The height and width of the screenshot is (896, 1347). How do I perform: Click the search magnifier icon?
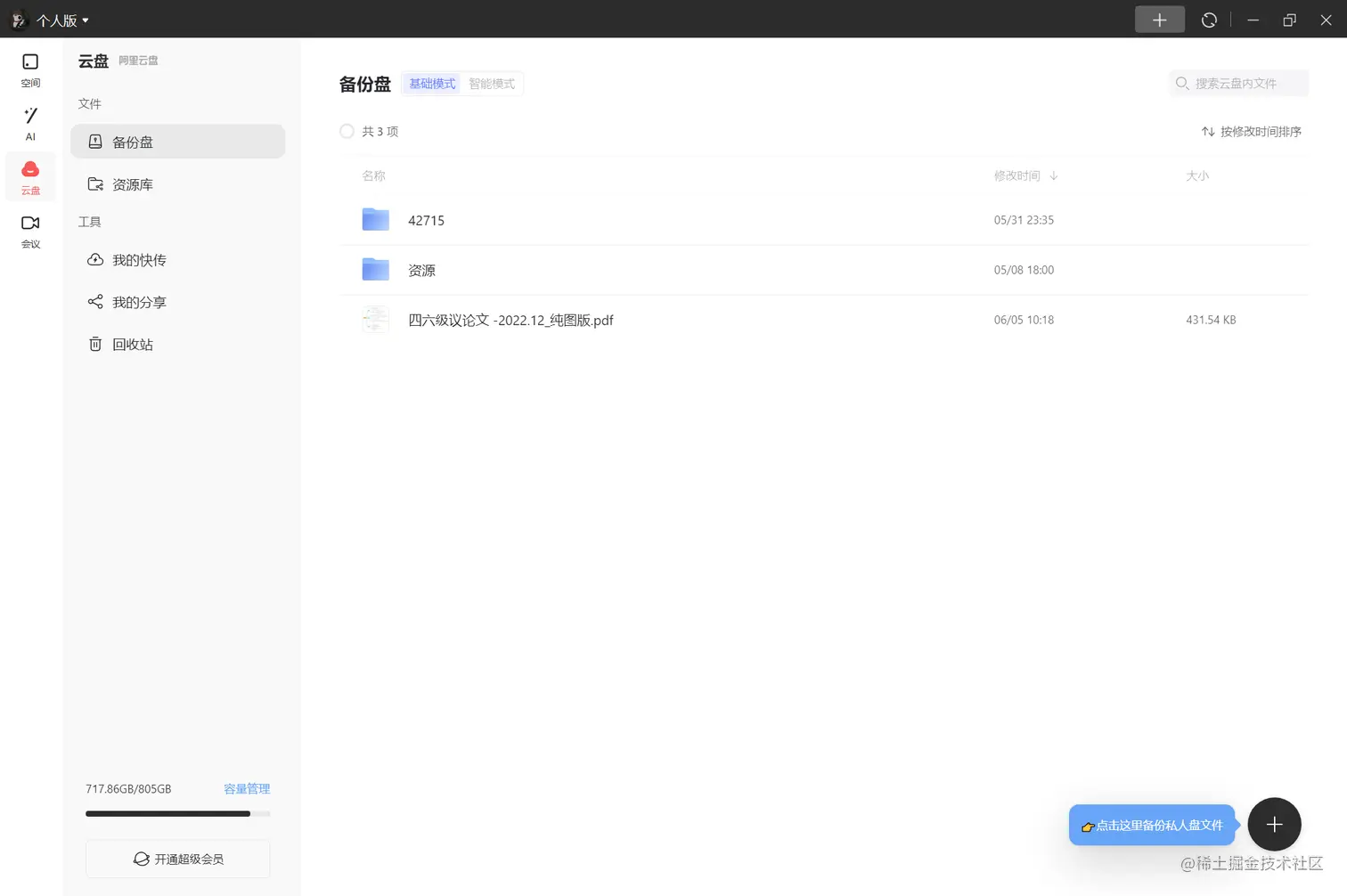[1182, 83]
